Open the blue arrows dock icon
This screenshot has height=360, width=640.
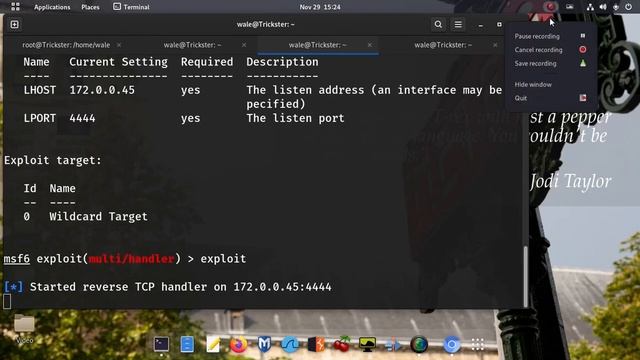393,344
